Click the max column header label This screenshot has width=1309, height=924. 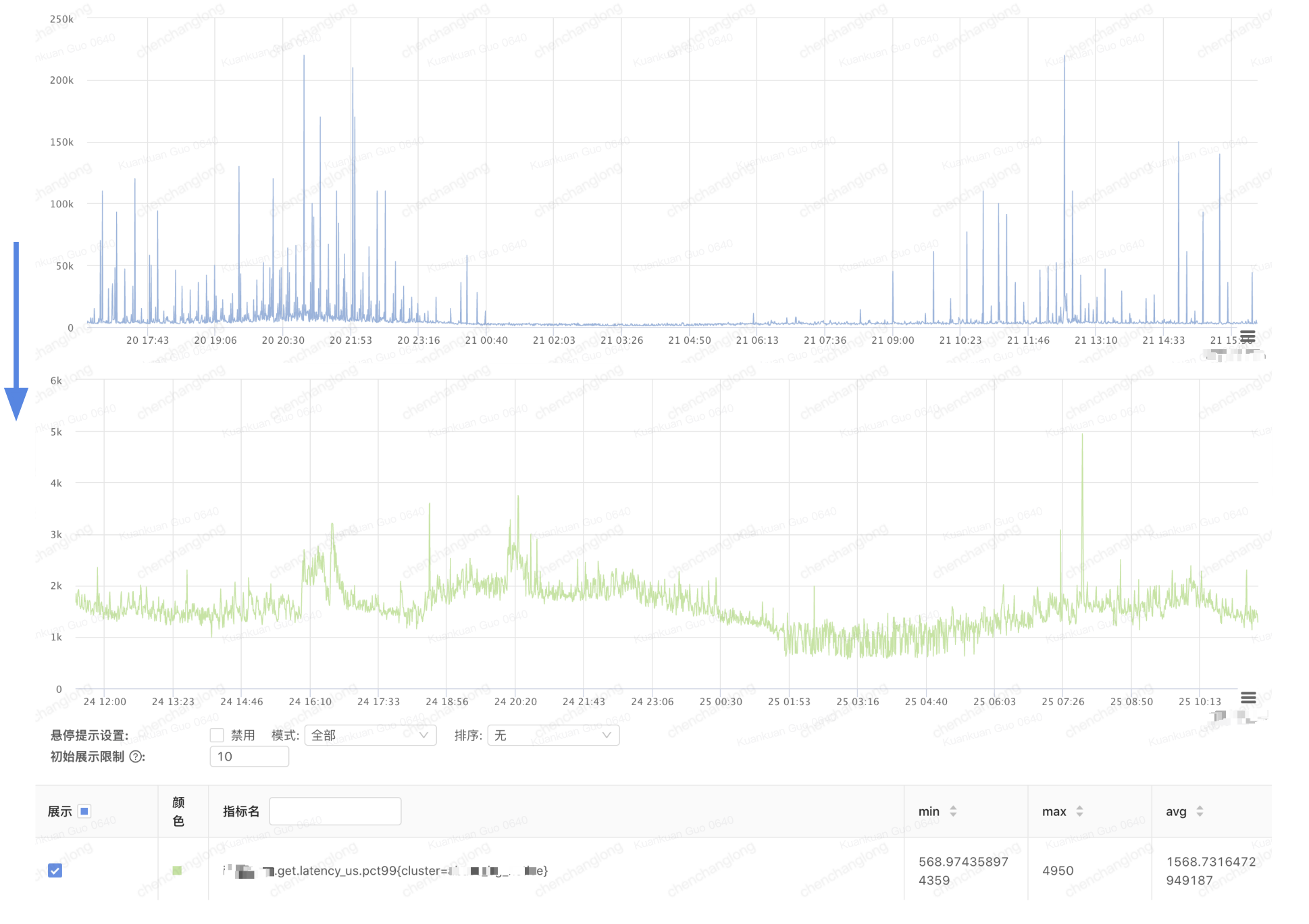[x=1054, y=811]
